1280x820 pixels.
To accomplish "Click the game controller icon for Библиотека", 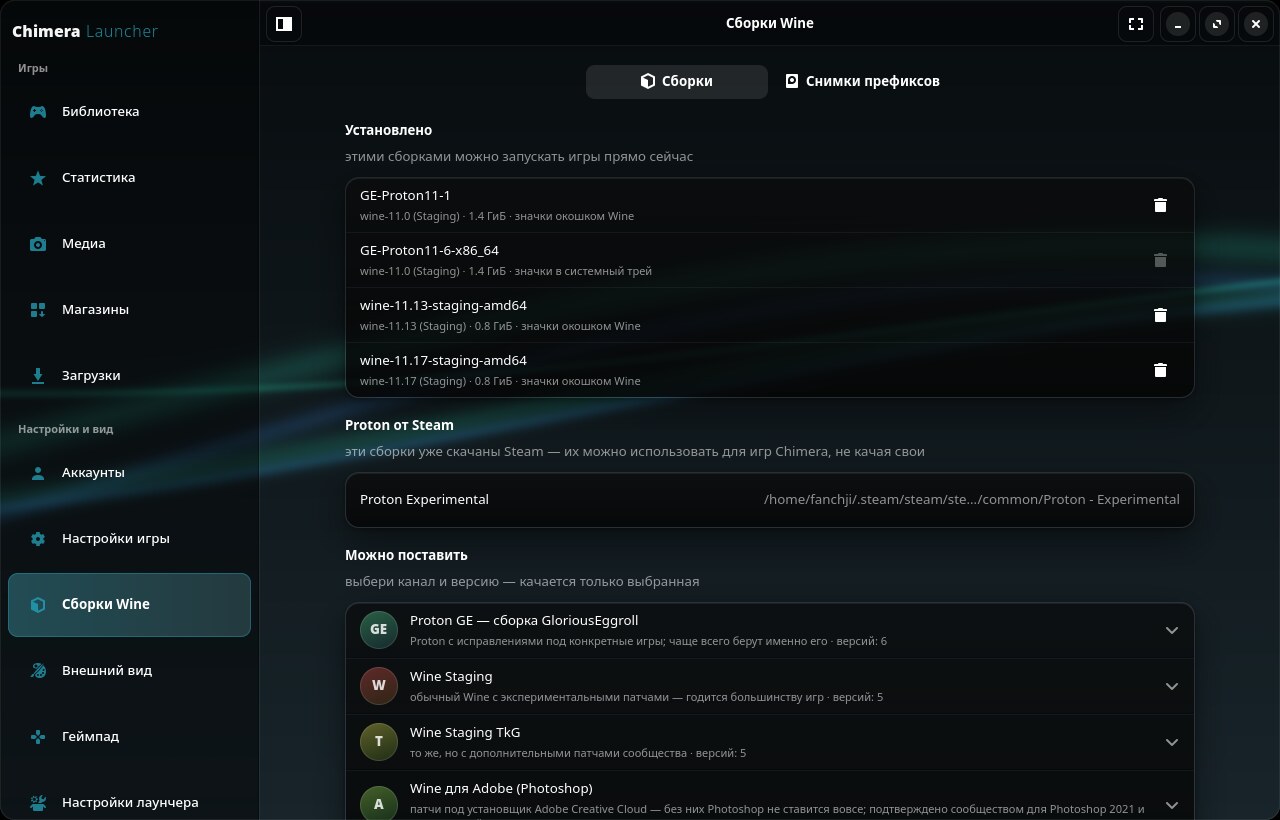I will (x=38, y=112).
